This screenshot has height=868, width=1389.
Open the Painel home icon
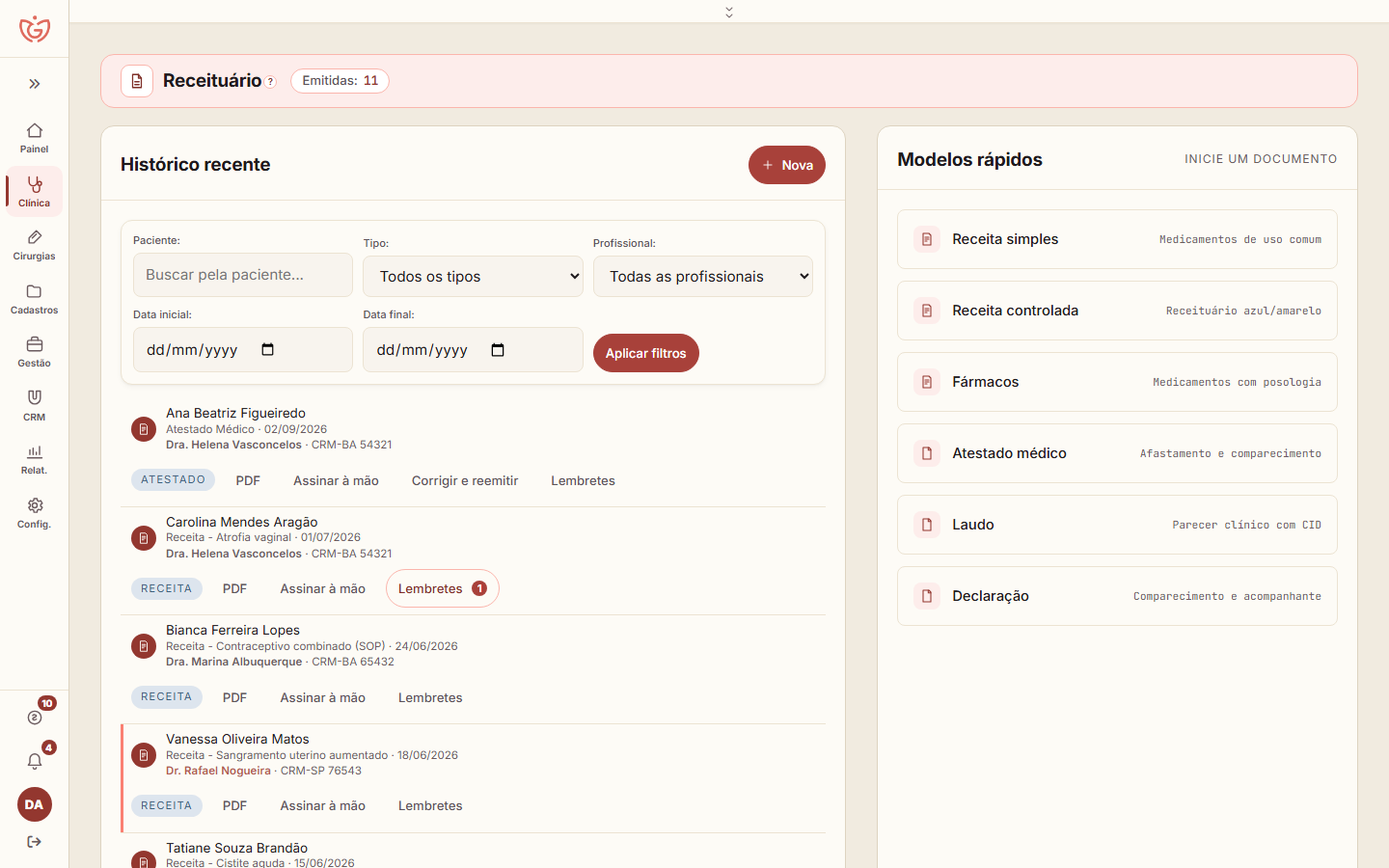click(34, 138)
